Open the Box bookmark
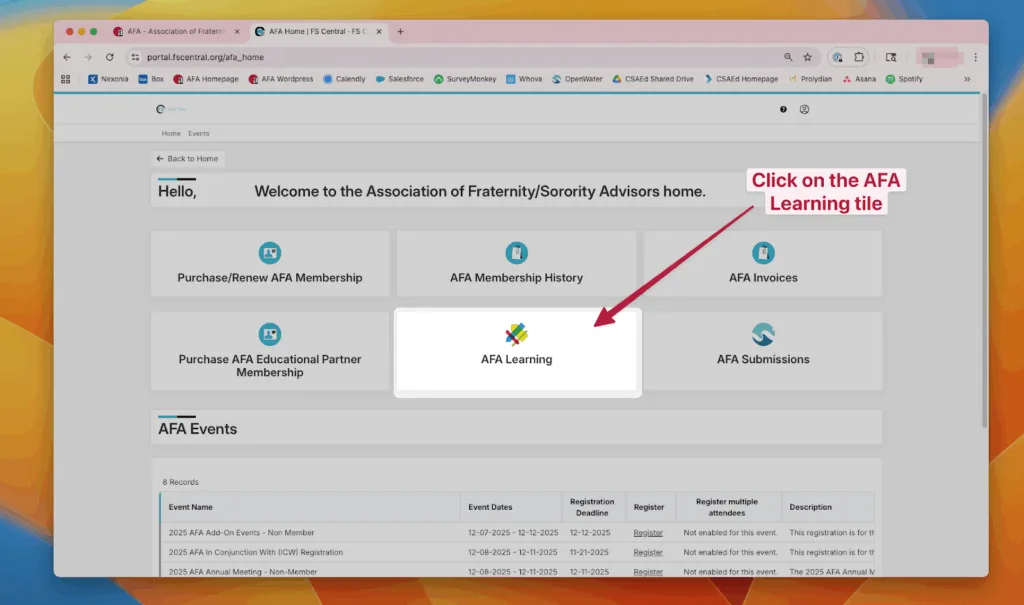 151,79
